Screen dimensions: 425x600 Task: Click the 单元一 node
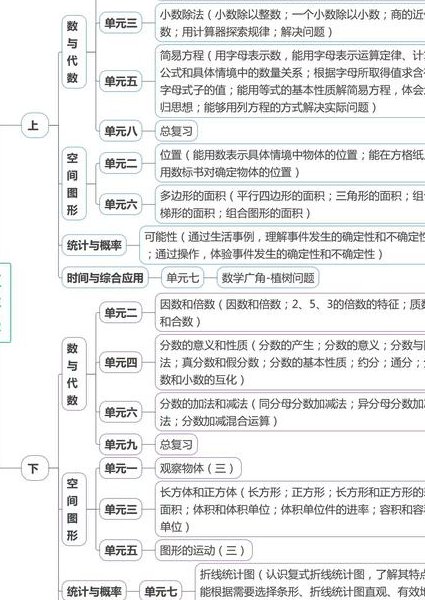pyautogui.click(x=120, y=468)
